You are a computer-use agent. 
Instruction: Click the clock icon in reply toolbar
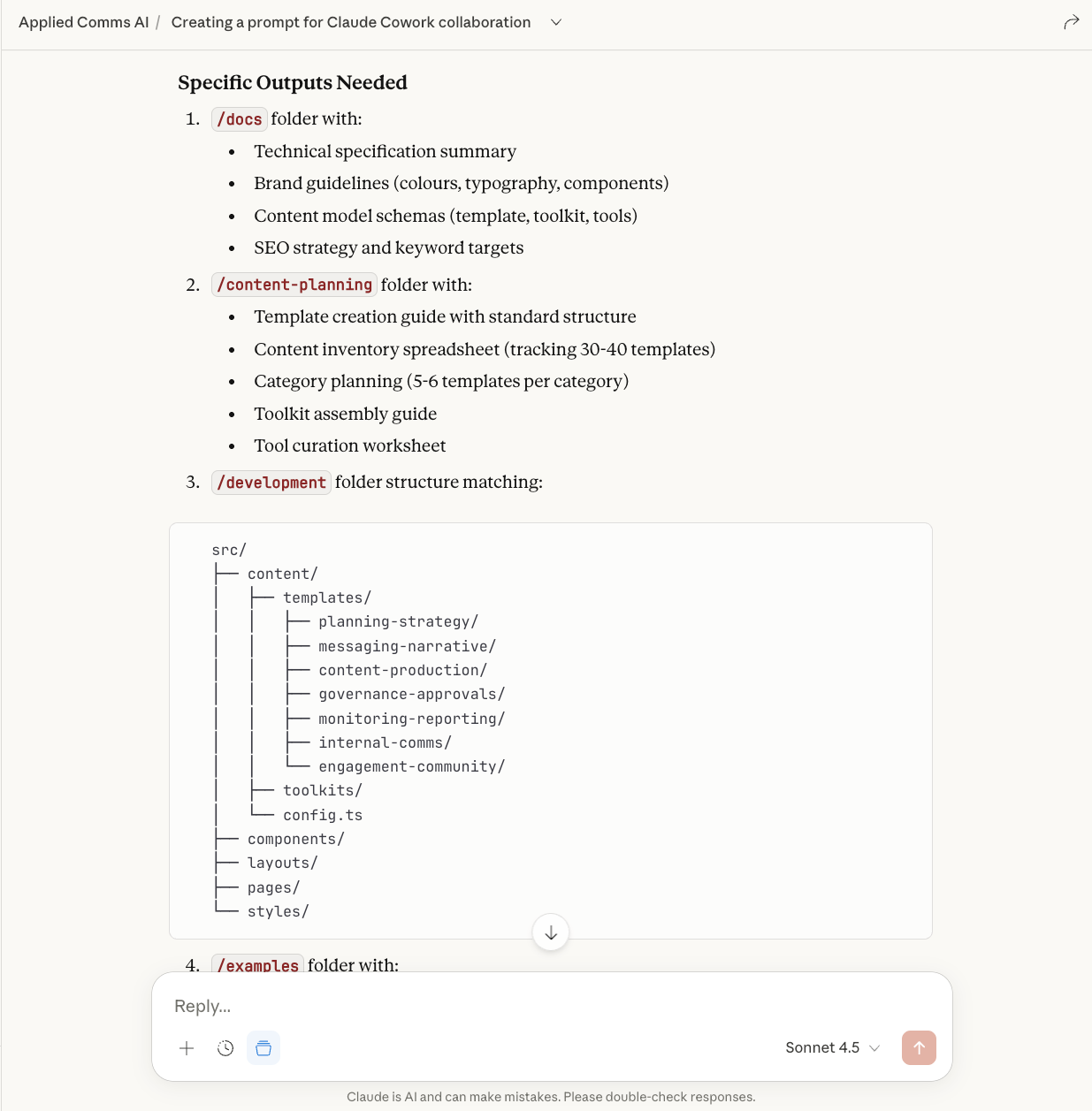225,1048
